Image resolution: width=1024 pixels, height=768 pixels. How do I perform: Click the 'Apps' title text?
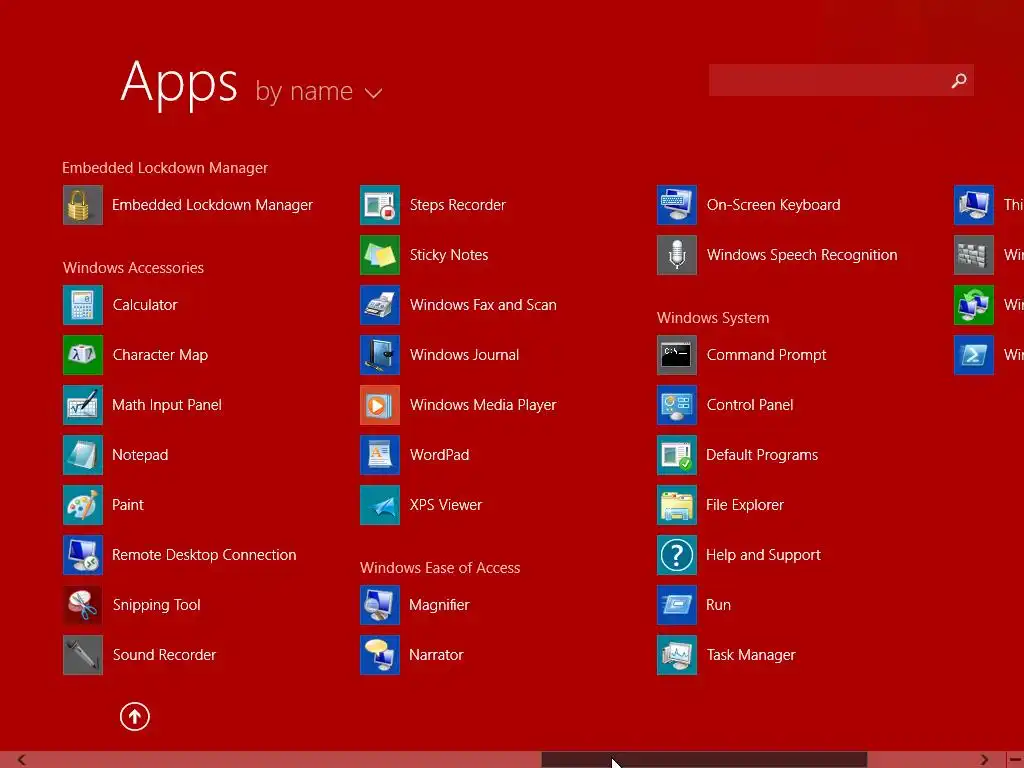pyautogui.click(x=180, y=84)
